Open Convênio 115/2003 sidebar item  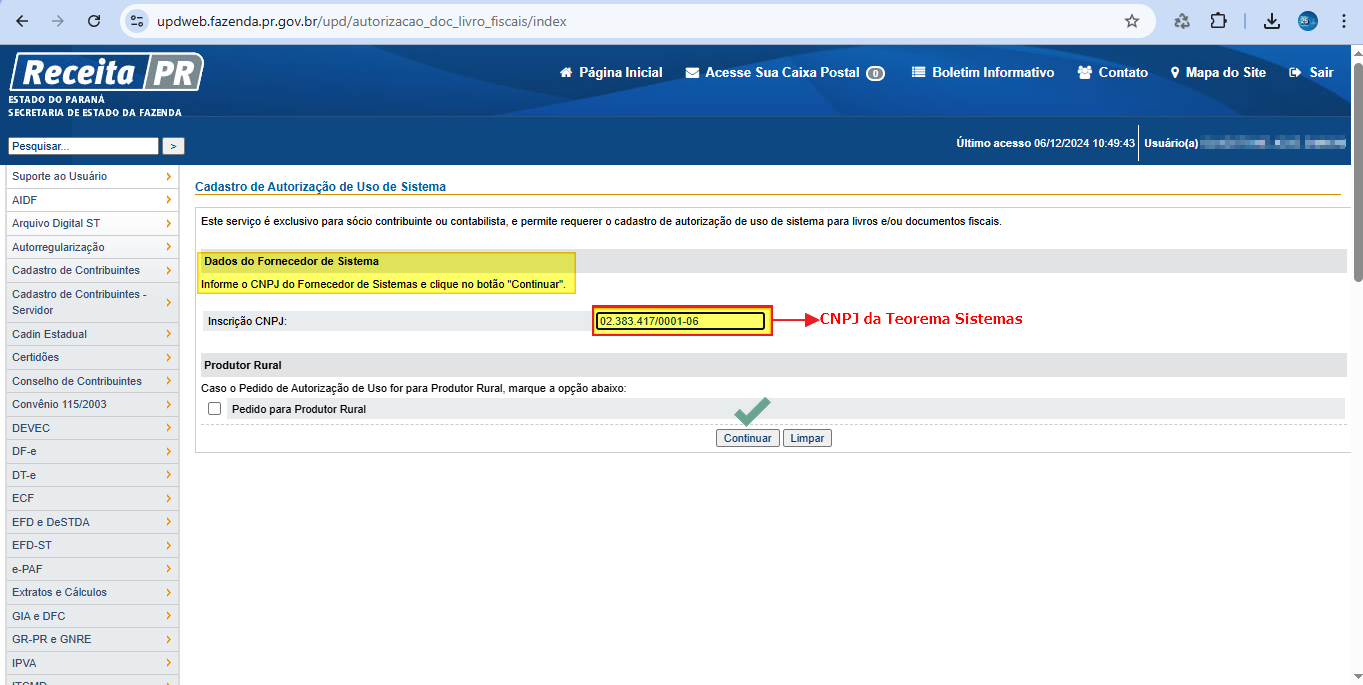pos(92,404)
